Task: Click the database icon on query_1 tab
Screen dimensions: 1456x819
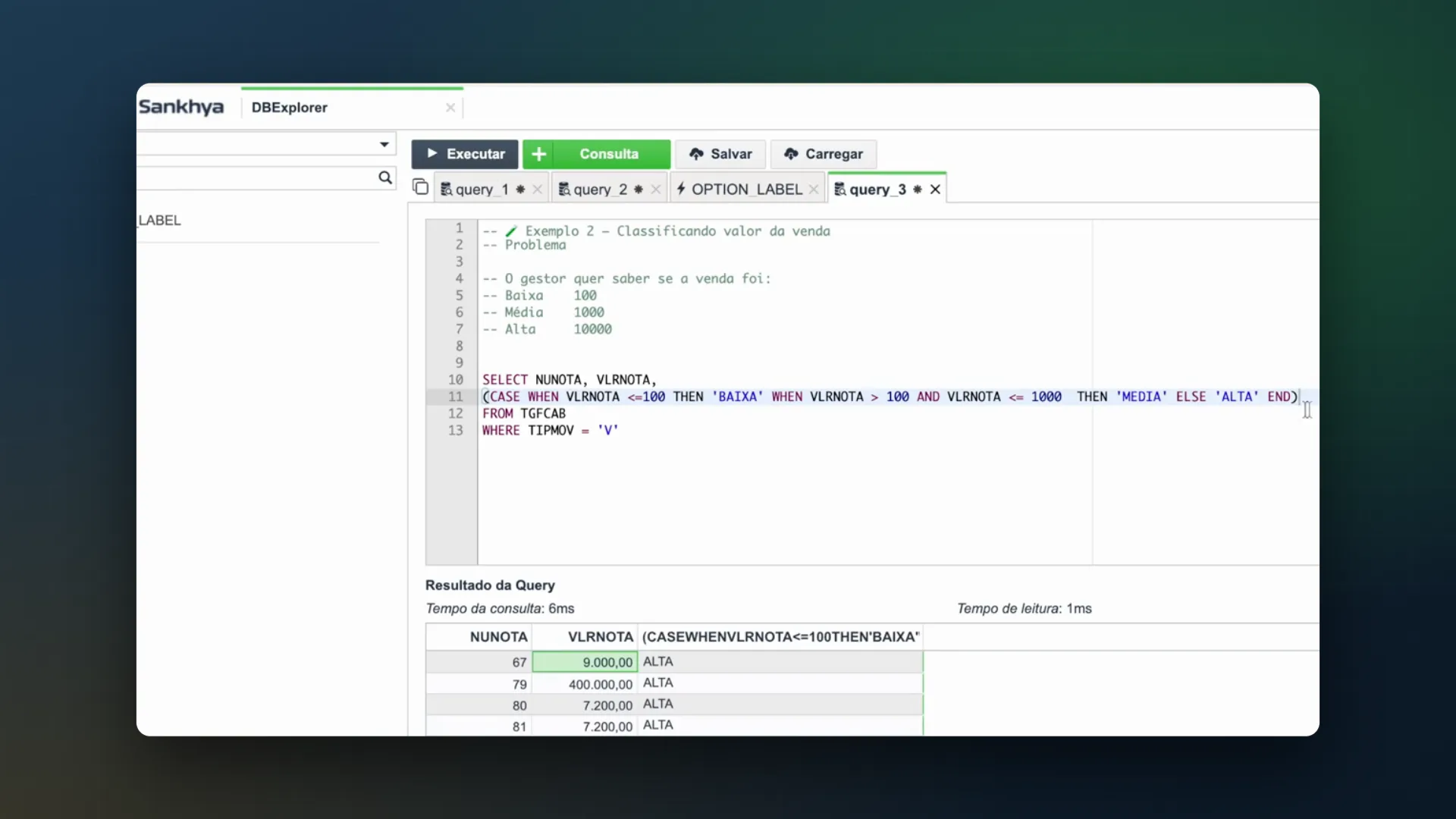Action: tap(447, 190)
